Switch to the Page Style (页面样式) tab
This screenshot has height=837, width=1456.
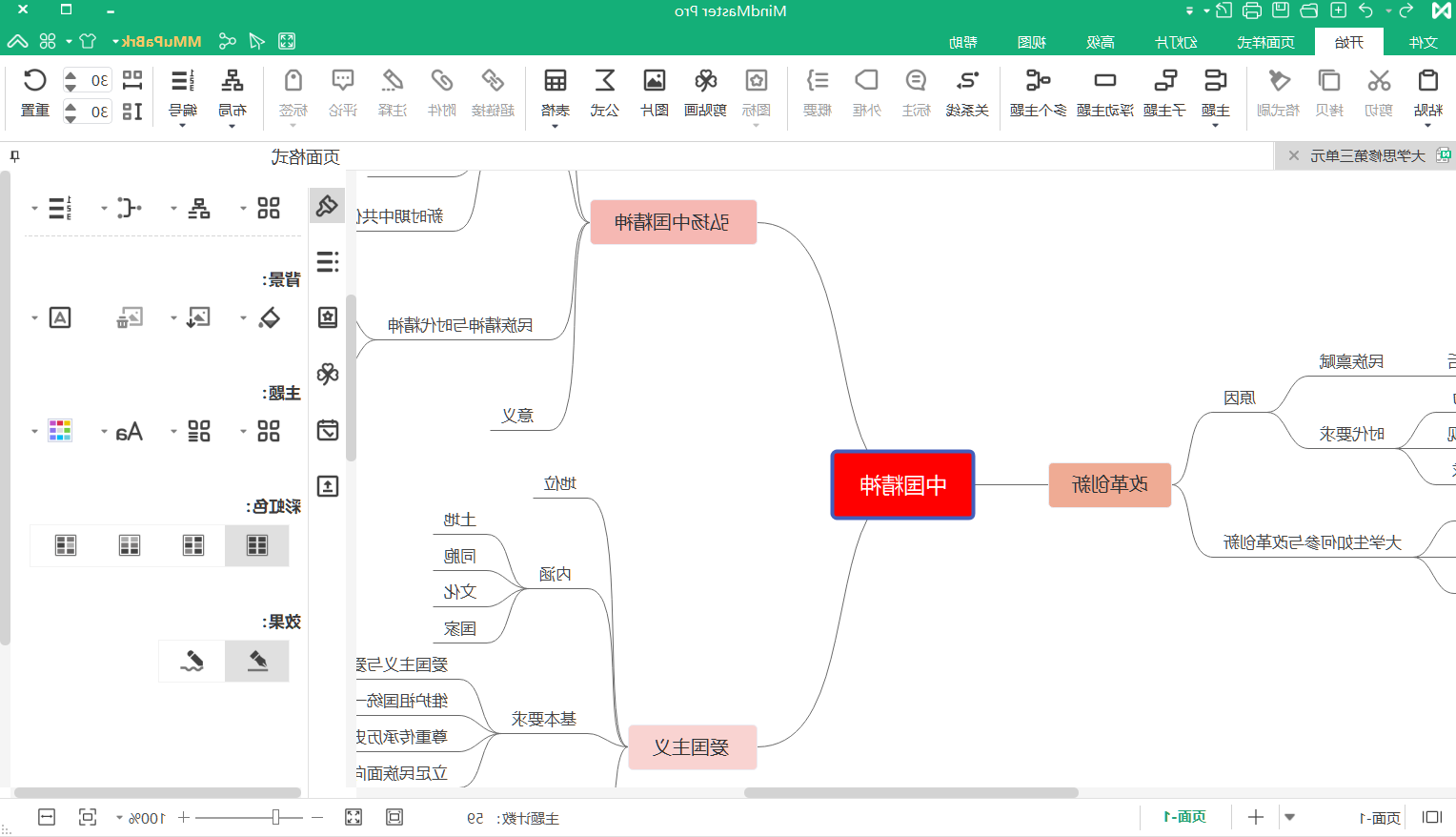[1265, 42]
